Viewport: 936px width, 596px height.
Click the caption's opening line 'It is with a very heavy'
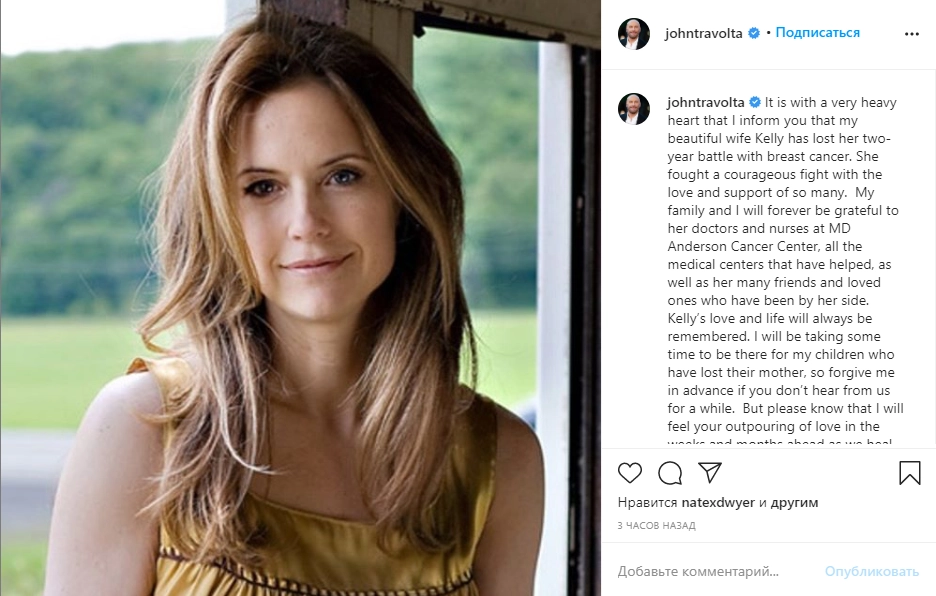[x=831, y=102]
